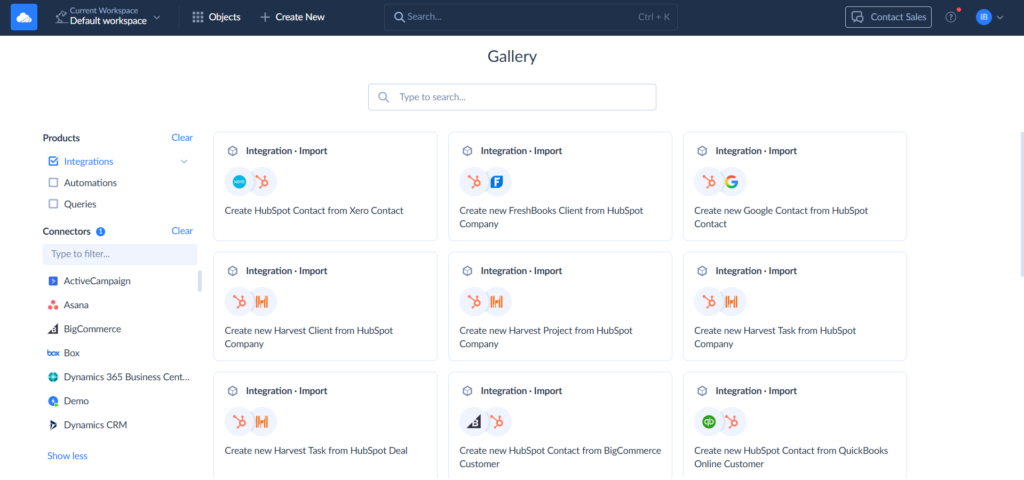This screenshot has height=480, width=1024.
Task: Open Create new Harvest Project from HubSpot Company
Action: 560,306
